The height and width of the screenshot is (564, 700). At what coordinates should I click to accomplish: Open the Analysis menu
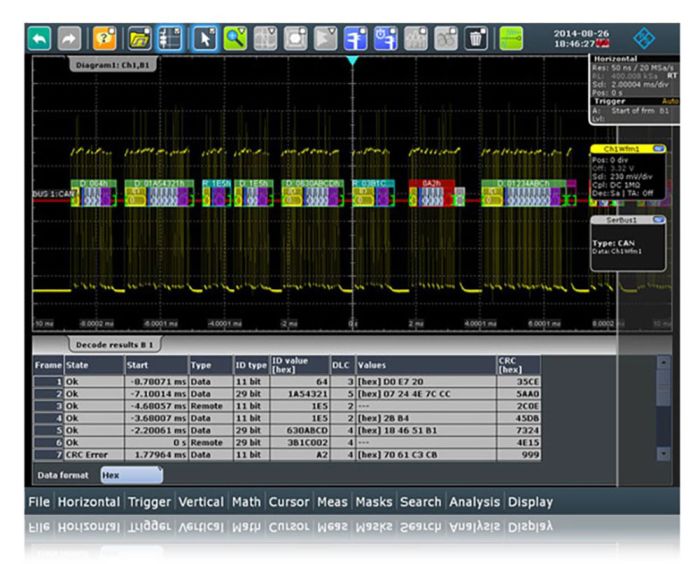point(474,502)
